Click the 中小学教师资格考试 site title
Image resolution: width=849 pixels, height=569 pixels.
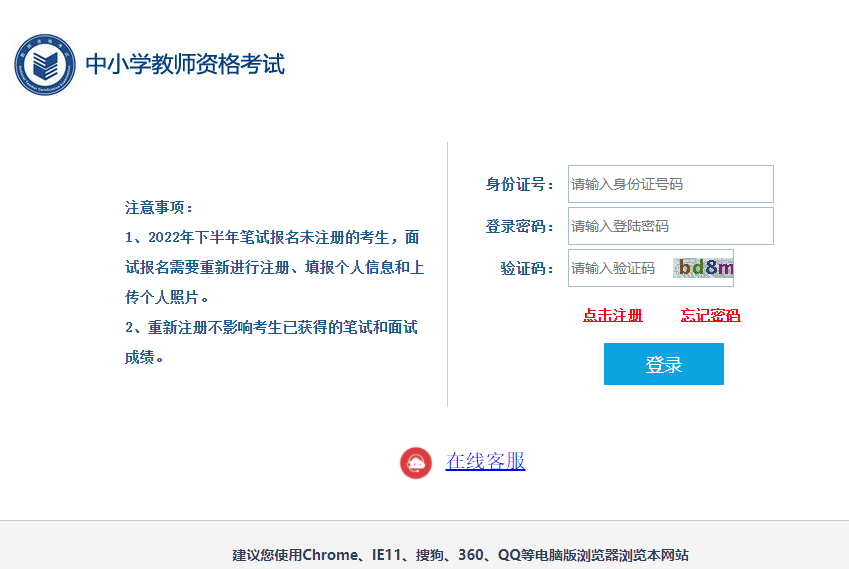pos(185,64)
